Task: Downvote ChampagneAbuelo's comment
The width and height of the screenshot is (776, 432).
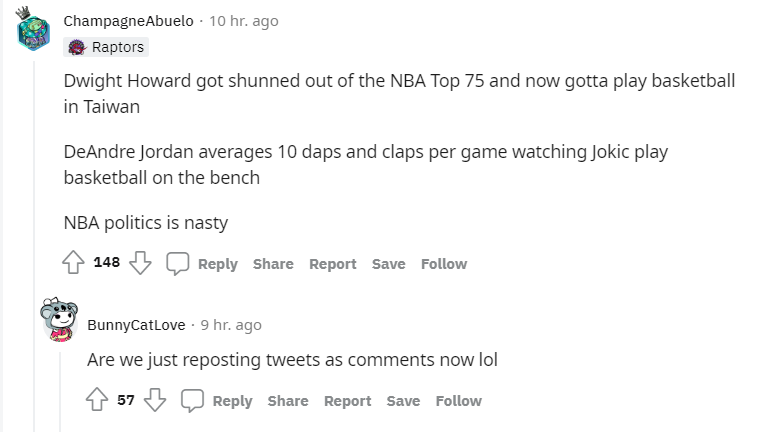Action: (141, 263)
